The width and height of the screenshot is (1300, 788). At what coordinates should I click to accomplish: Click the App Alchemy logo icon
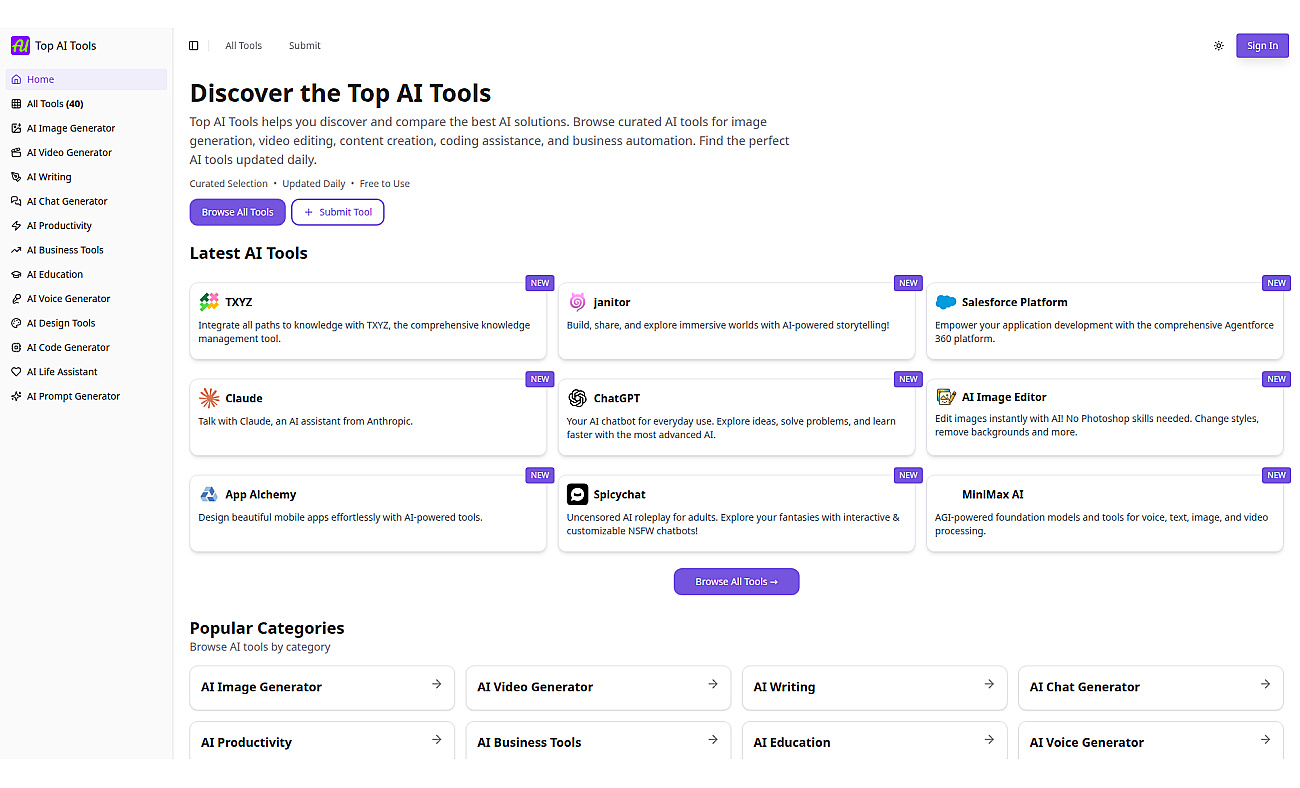tap(209, 494)
